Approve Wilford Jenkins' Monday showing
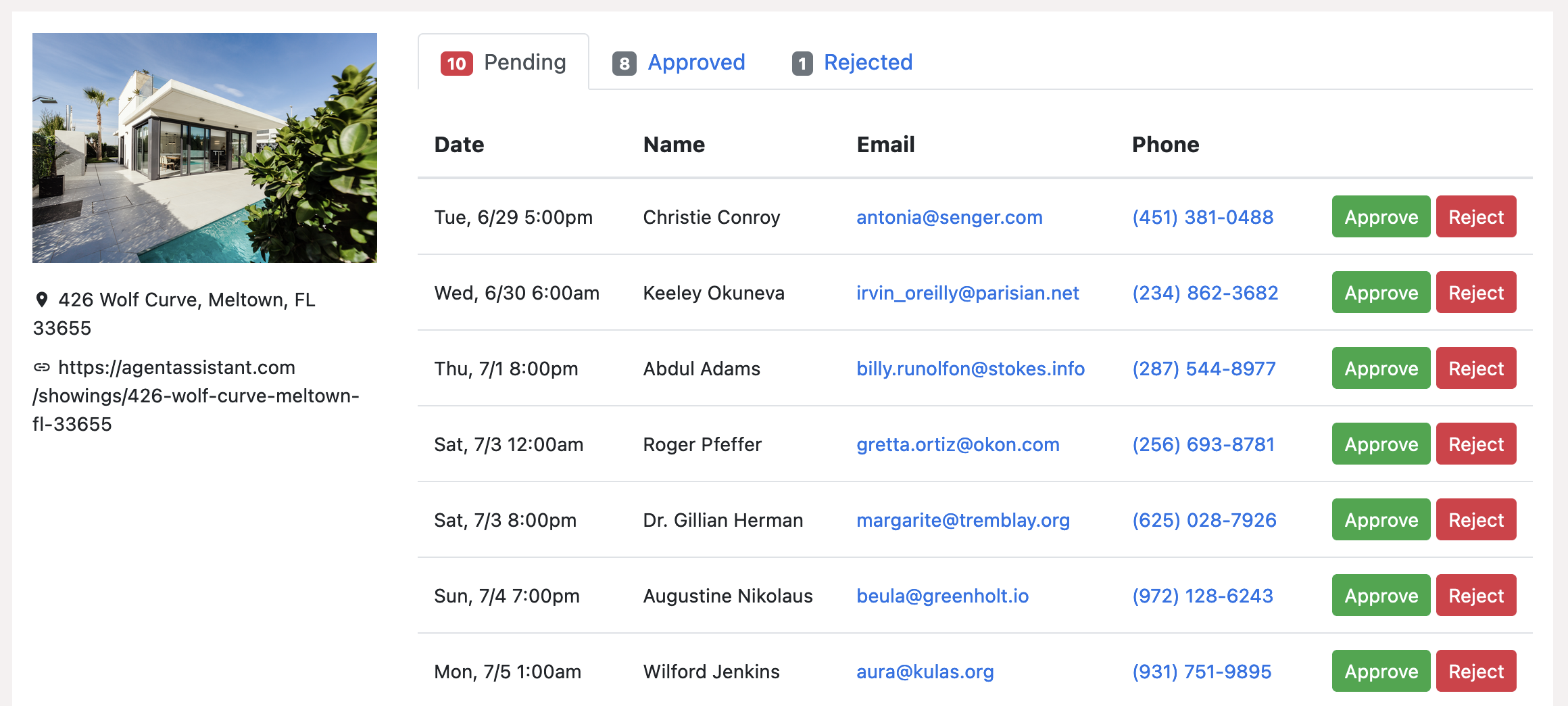 tap(1381, 672)
